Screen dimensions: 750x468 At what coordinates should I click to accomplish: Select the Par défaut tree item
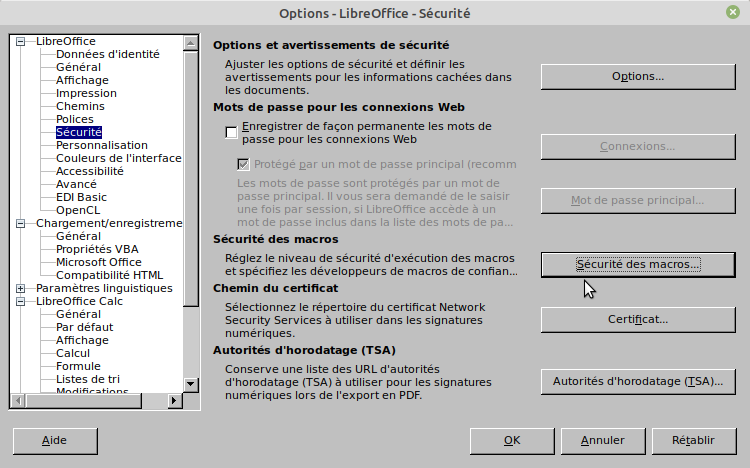[85, 327]
